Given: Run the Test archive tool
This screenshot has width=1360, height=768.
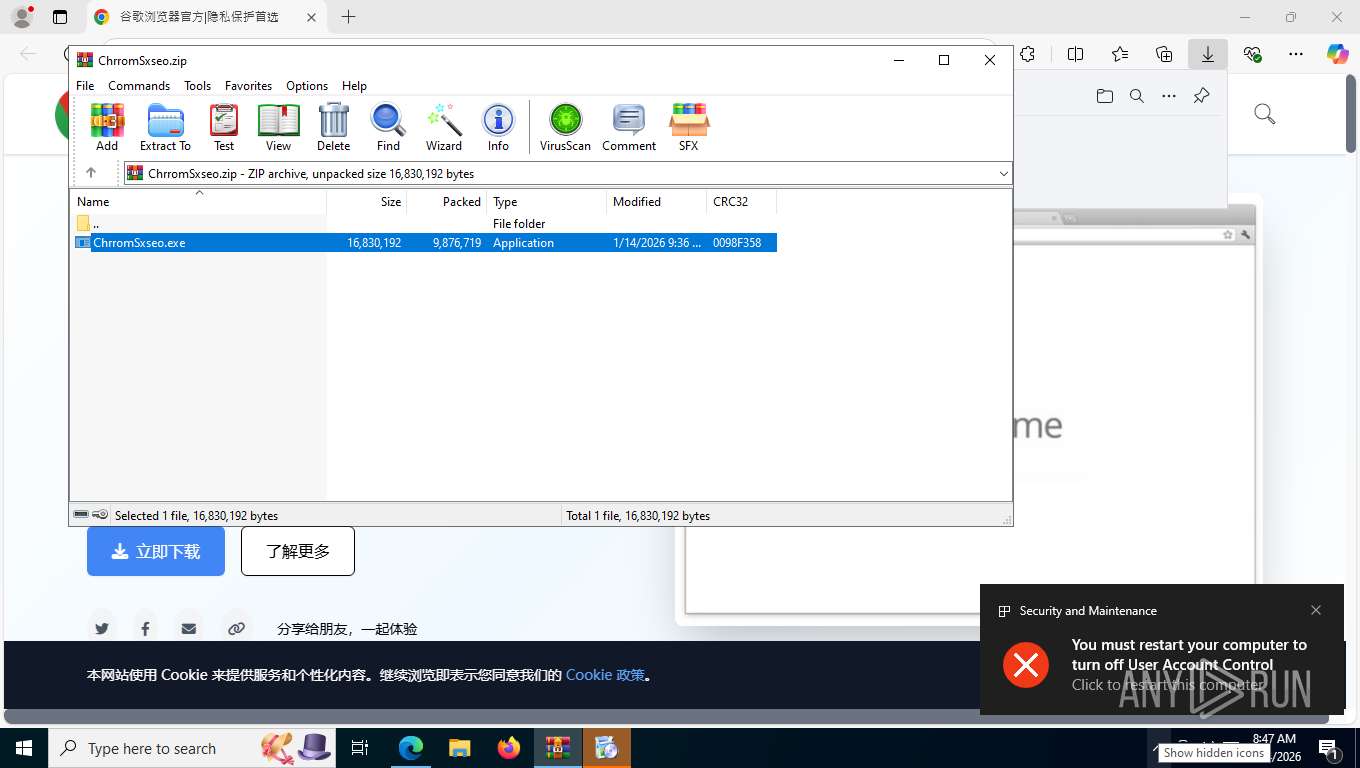Looking at the screenshot, I should (x=224, y=127).
